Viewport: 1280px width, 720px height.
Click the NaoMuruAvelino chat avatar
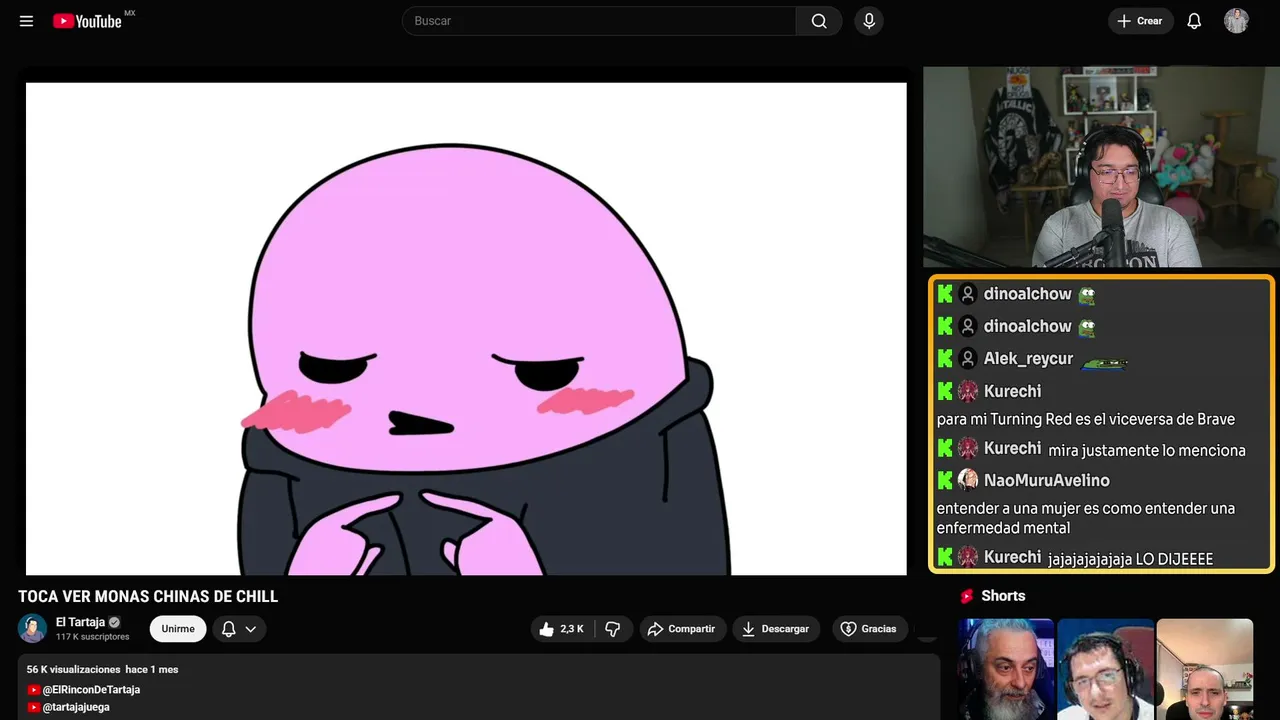968,480
